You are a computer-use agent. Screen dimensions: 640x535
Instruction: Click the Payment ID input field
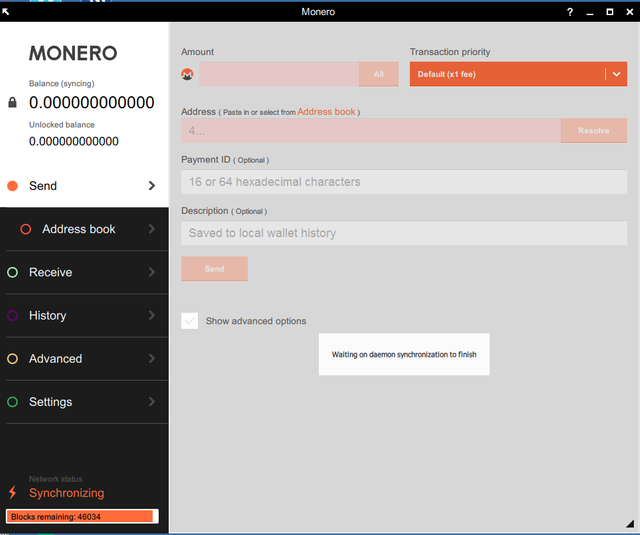(x=404, y=182)
